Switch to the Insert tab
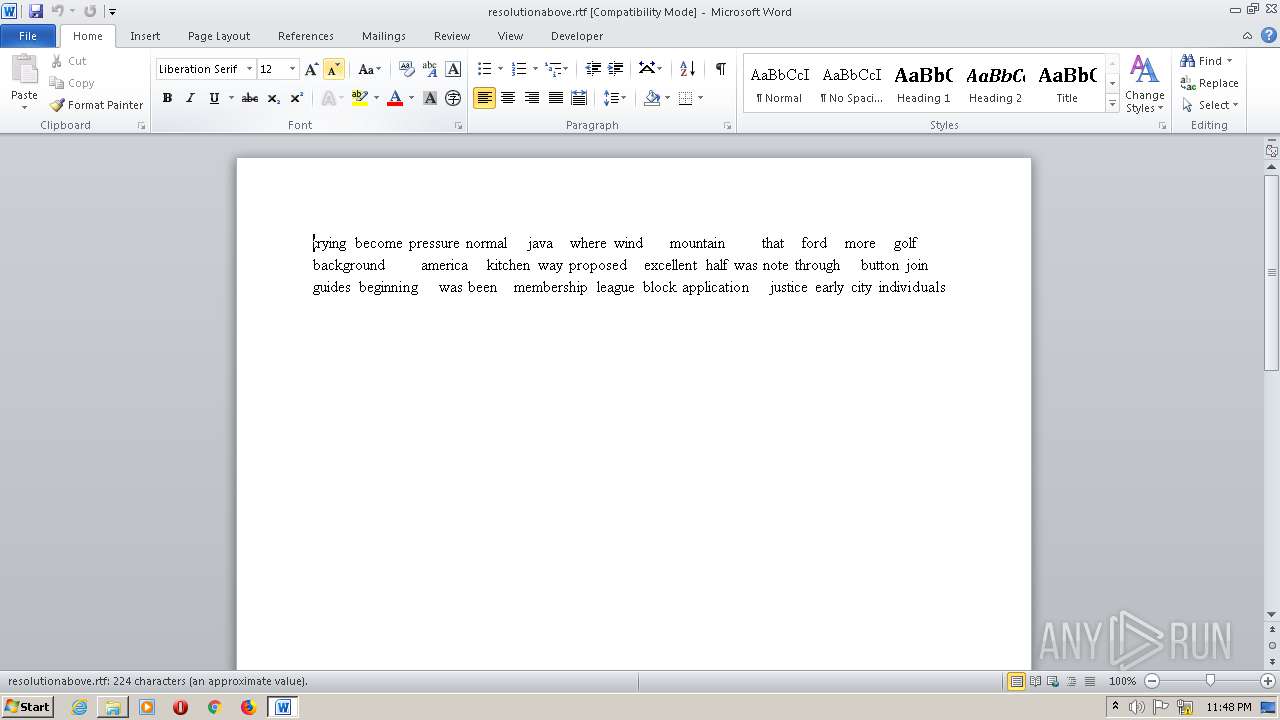Screen dimensions: 1280x720 click(145, 36)
